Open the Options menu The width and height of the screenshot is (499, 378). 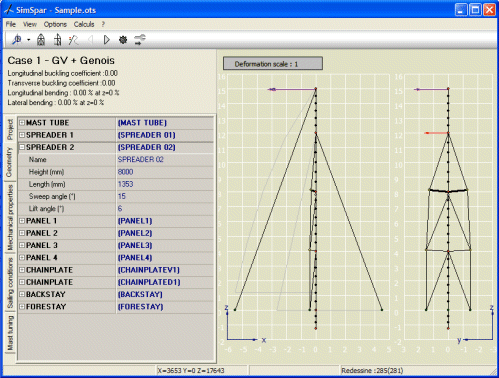(55, 24)
